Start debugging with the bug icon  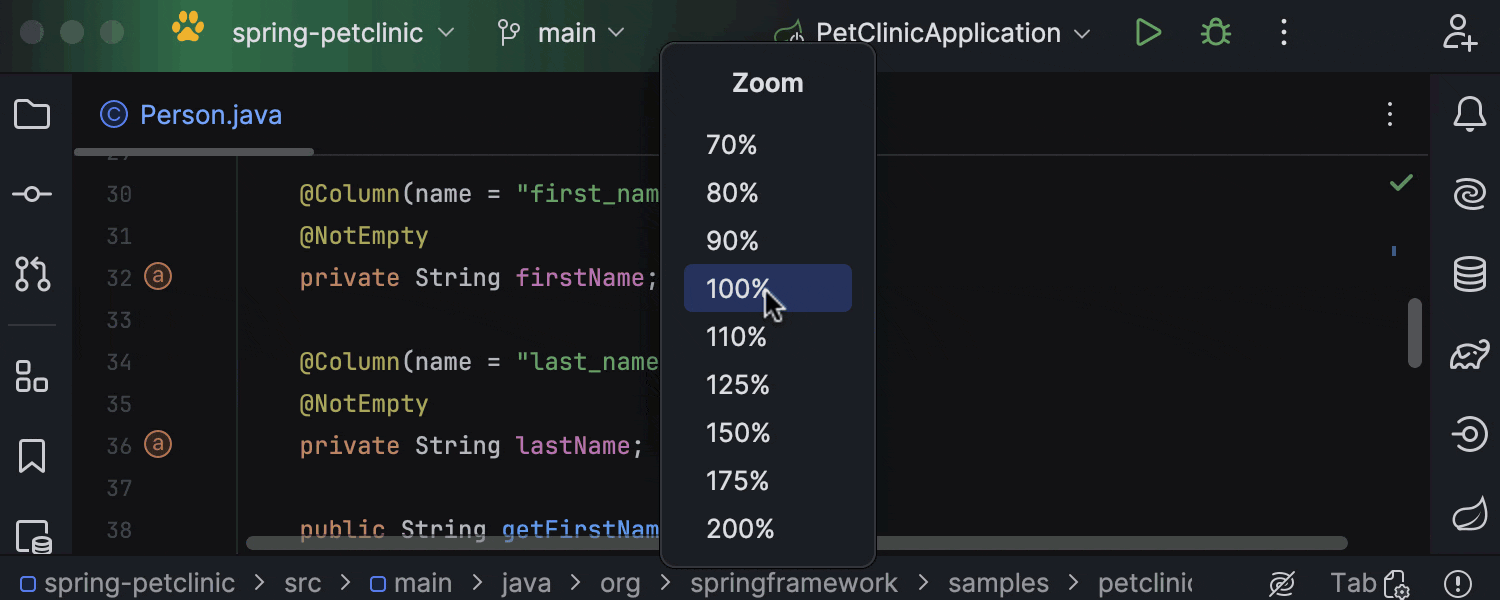(x=1215, y=32)
